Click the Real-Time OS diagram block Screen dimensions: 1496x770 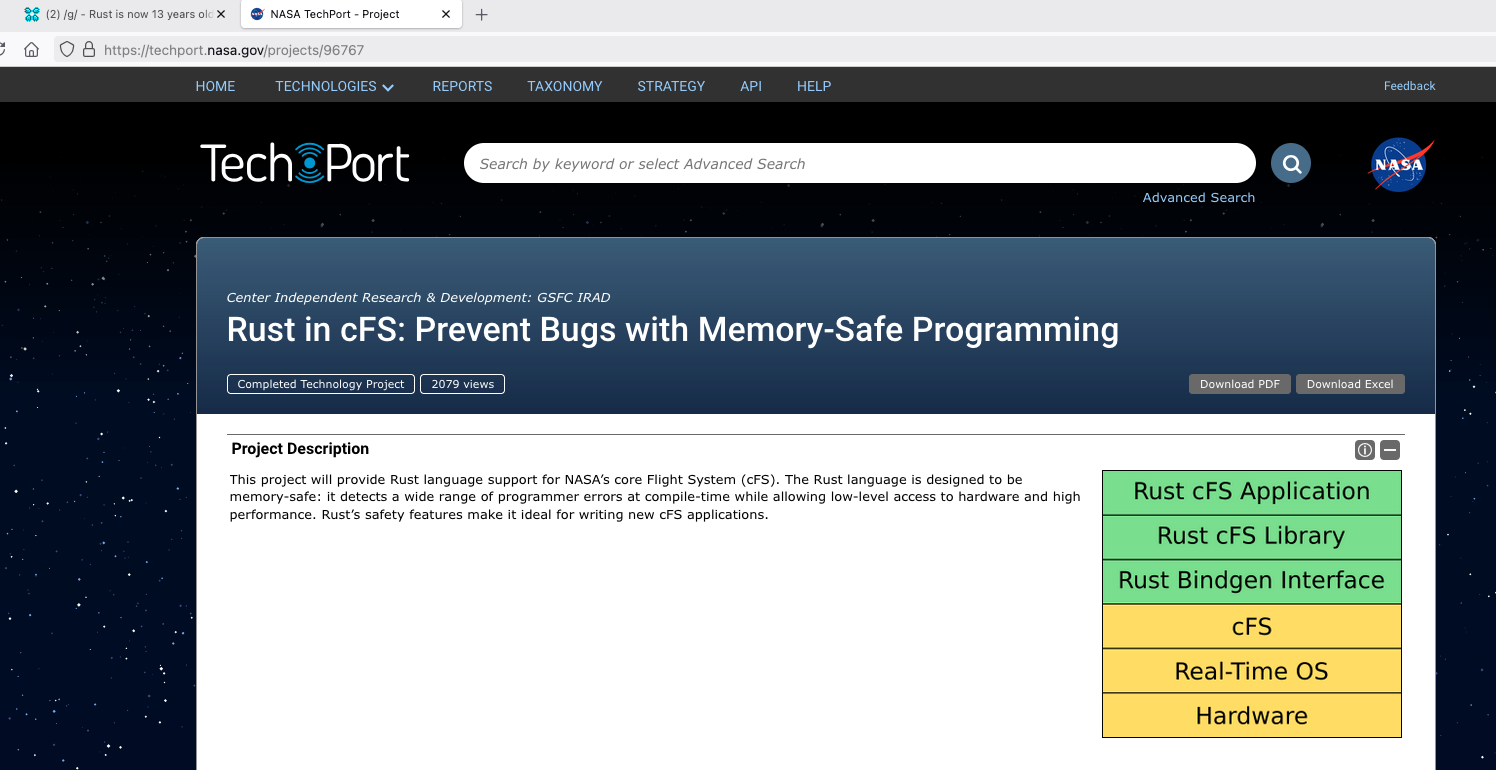pyautogui.click(x=1251, y=670)
